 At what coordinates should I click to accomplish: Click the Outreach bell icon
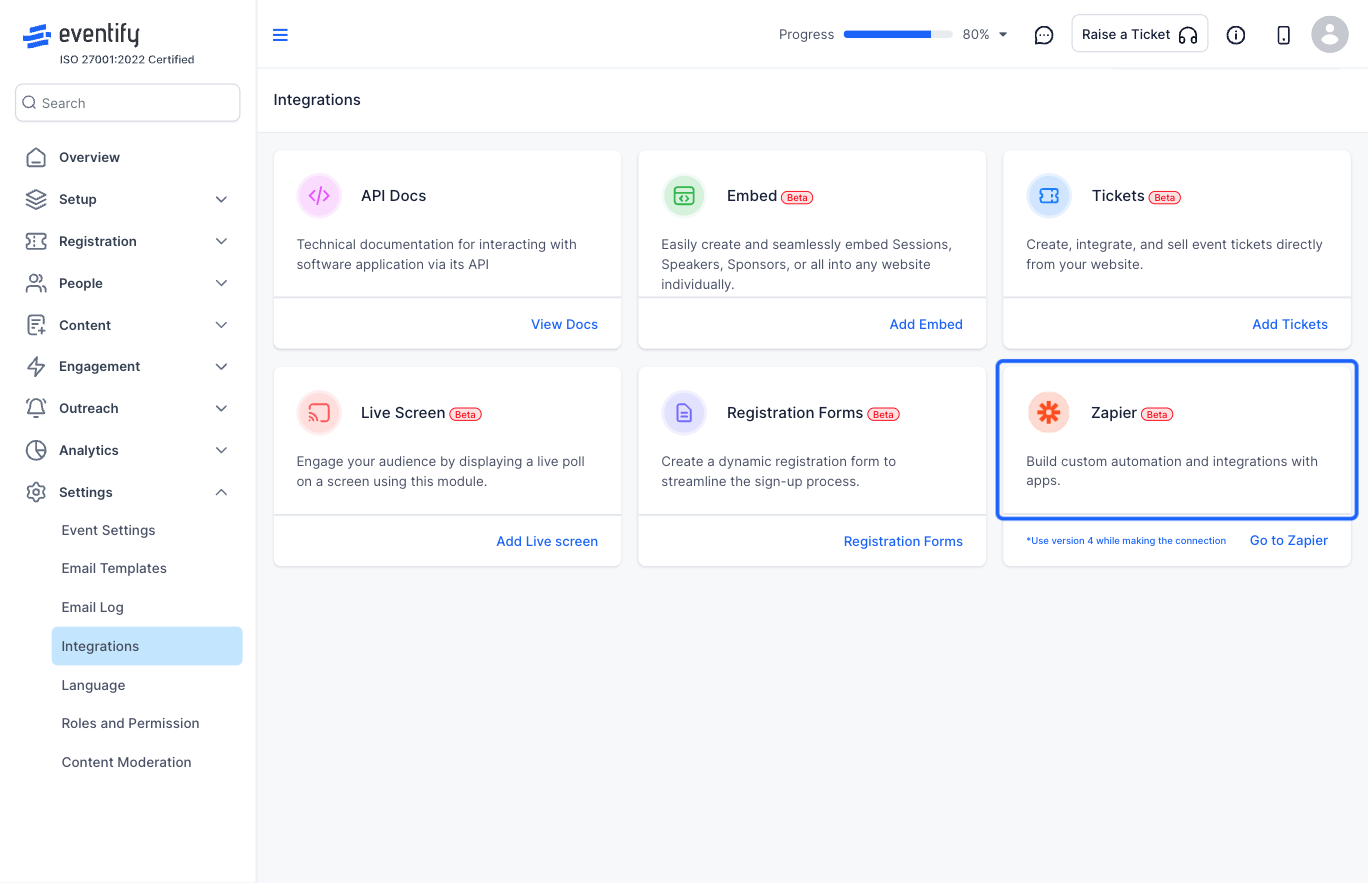pyautogui.click(x=36, y=408)
